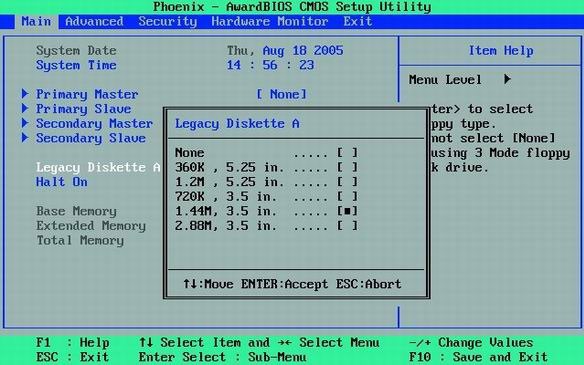Viewport: 584px width, 365px height.
Task: Click the day value 18
Action: (x=299, y=50)
